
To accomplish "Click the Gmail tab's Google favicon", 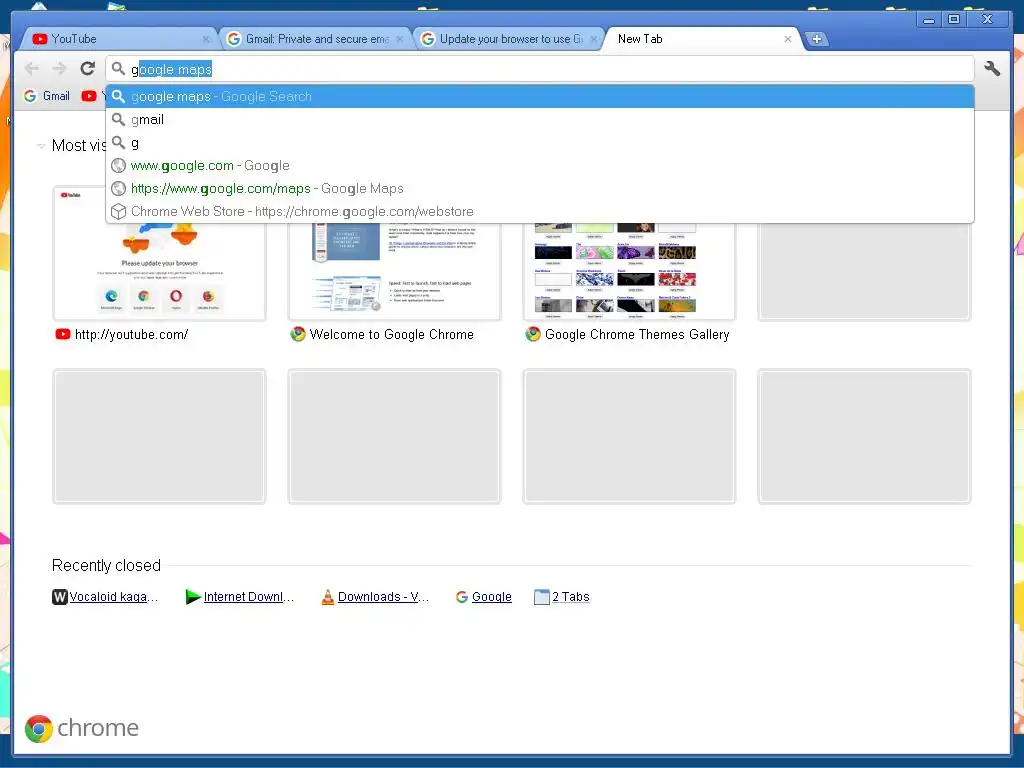I will pyautogui.click(x=233, y=39).
